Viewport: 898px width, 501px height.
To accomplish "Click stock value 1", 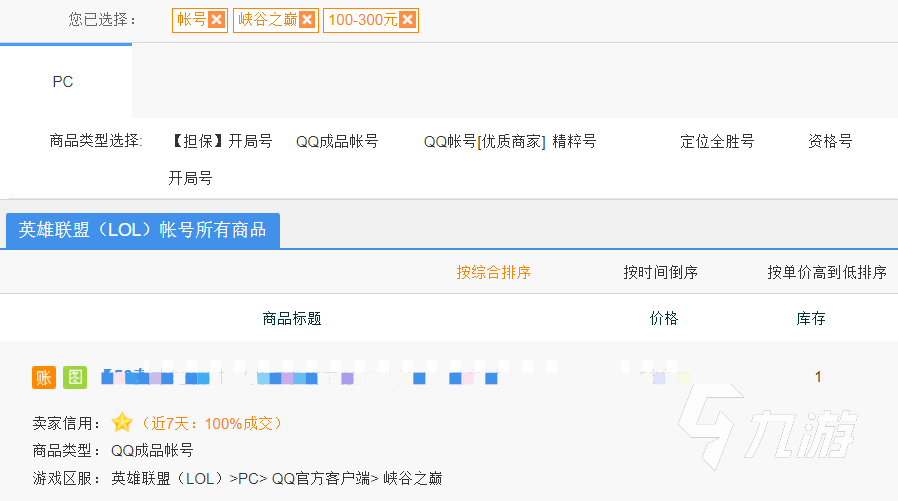I will tap(818, 377).
